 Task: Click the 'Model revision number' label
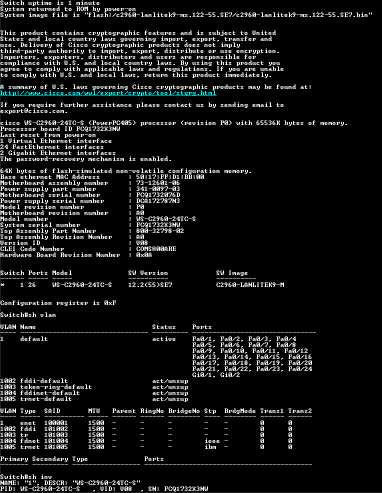point(42,207)
